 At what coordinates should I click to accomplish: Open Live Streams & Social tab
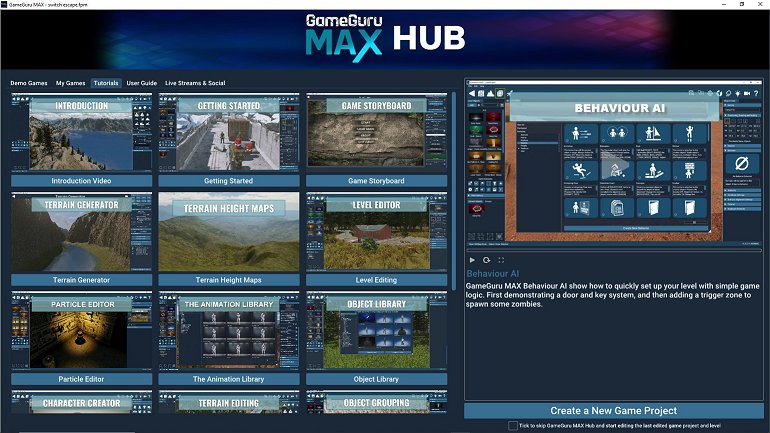tap(195, 83)
